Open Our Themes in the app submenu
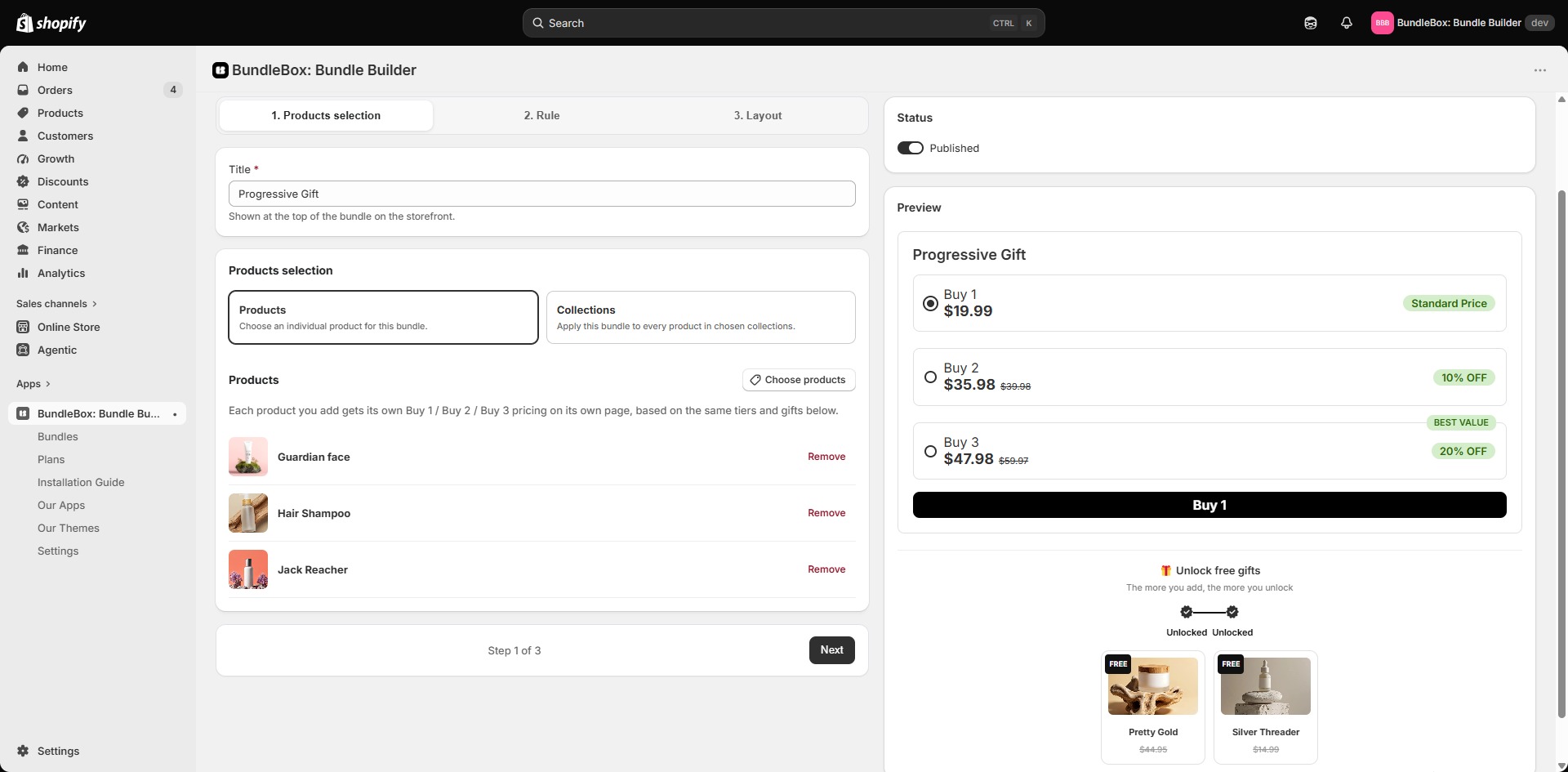The height and width of the screenshot is (772, 1568). click(69, 529)
